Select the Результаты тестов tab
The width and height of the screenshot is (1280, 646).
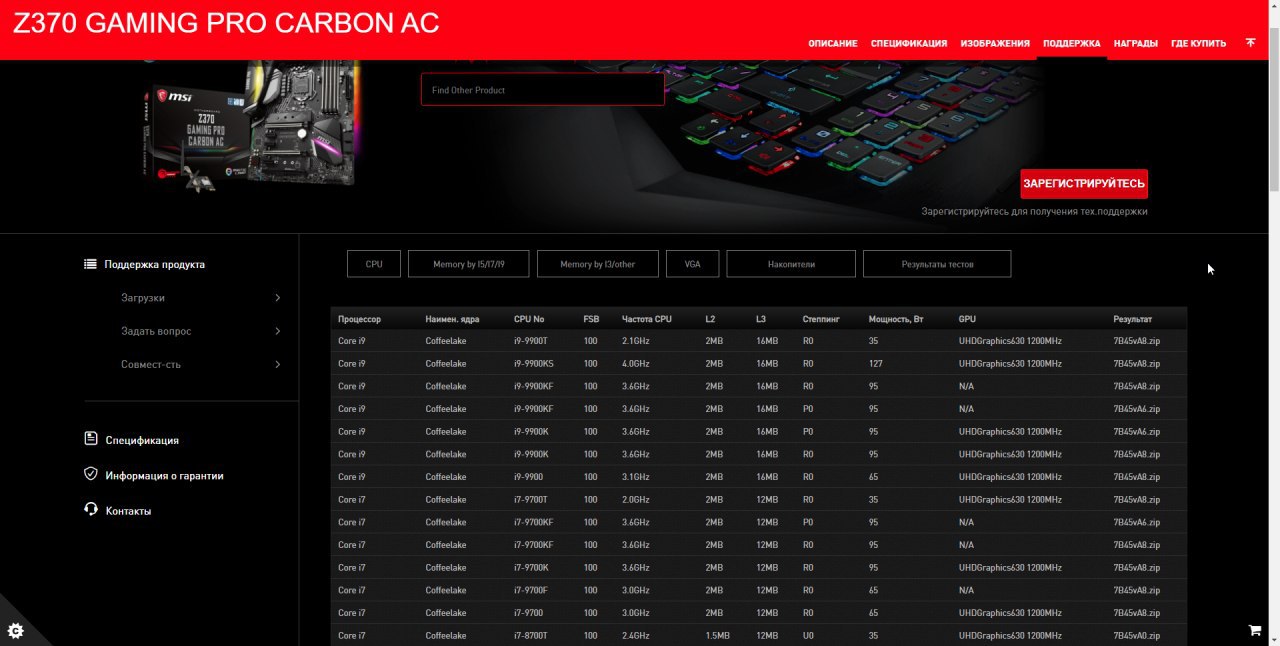937,264
